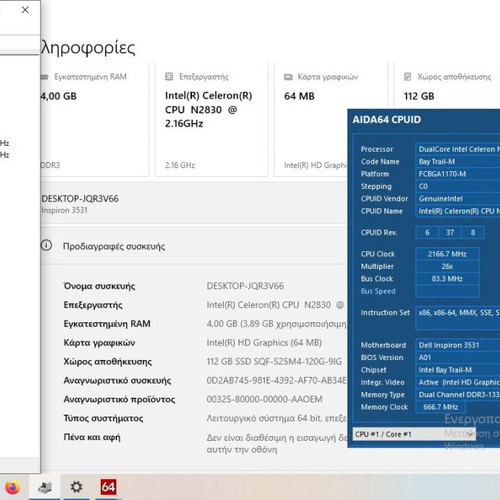Click the storage icon by Χώρος αποθήκευσης

click(407, 77)
